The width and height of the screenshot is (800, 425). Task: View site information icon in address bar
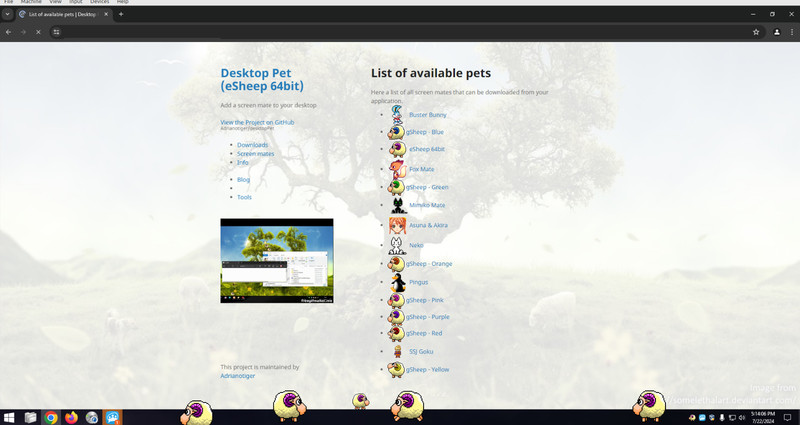click(57, 32)
